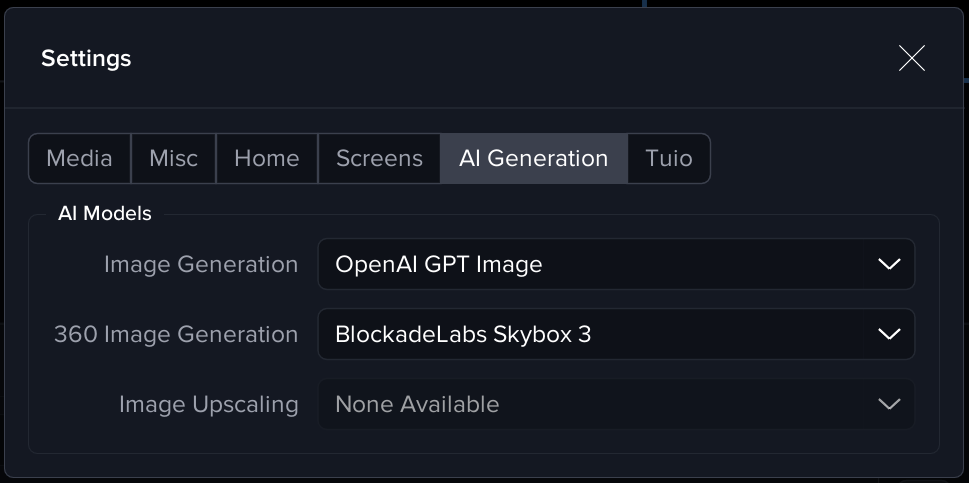Click the AI Models group heading
Image resolution: width=969 pixels, height=483 pixels.
pyautogui.click(x=105, y=213)
